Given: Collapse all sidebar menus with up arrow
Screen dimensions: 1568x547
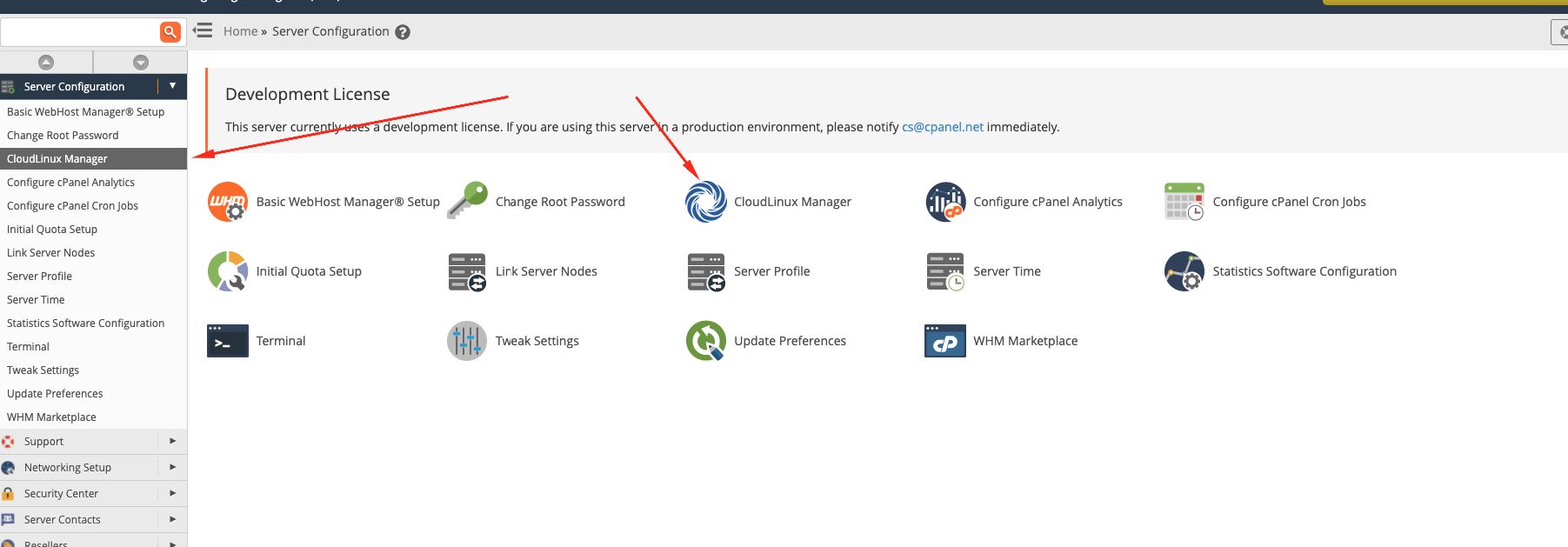Looking at the screenshot, I should pos(46,62).
